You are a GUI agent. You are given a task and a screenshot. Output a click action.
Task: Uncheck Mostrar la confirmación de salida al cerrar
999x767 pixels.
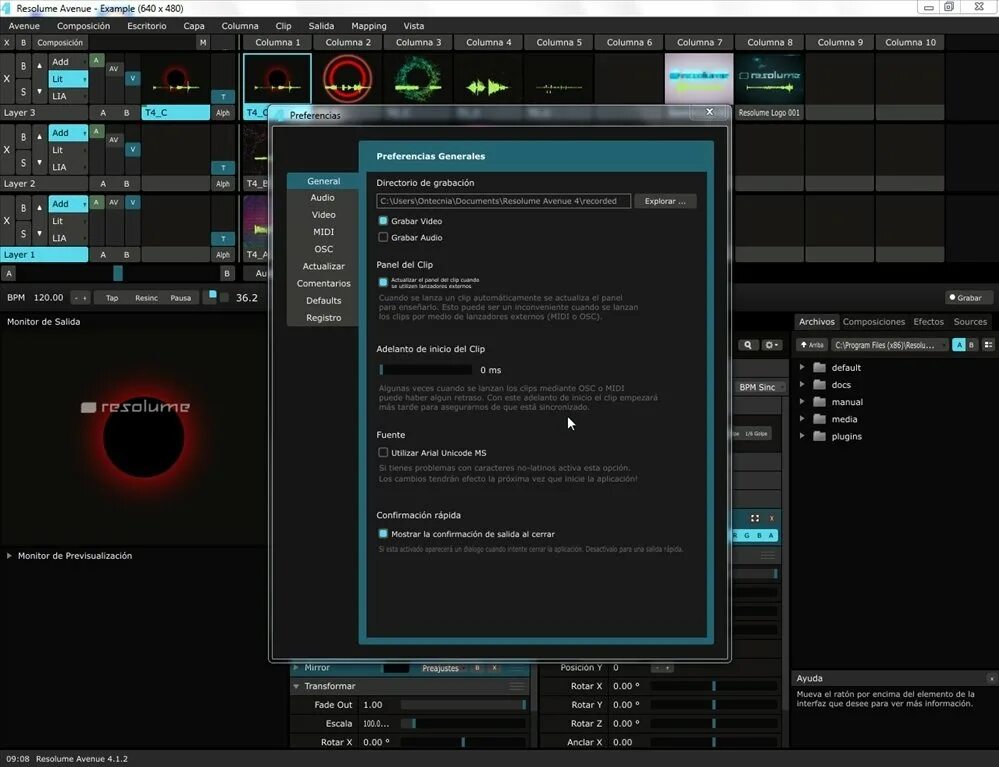383,534
